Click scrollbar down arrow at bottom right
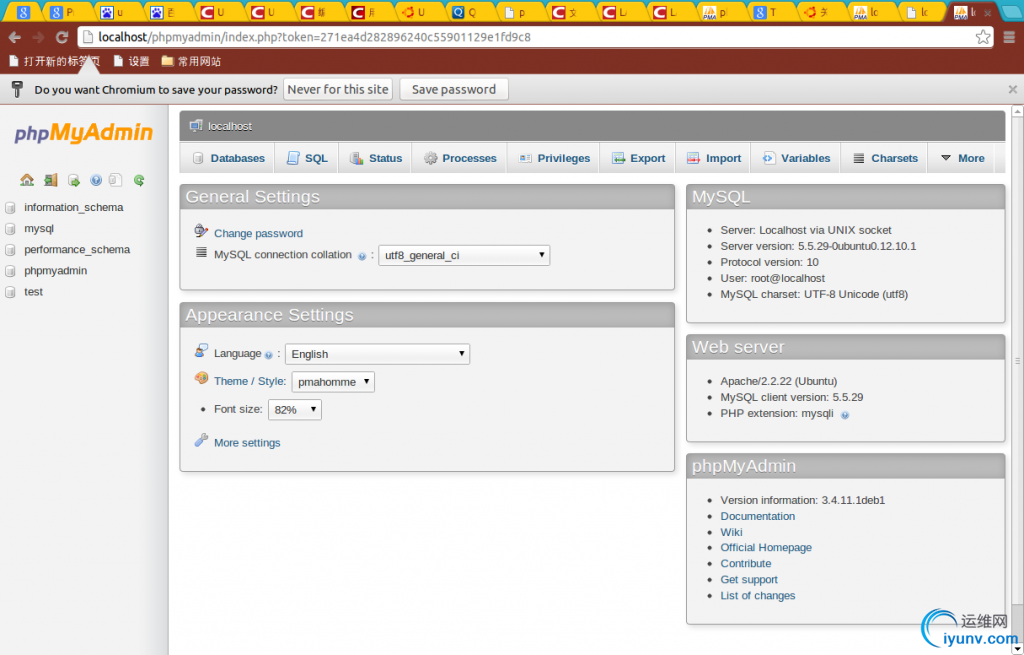 [1017, 648]
